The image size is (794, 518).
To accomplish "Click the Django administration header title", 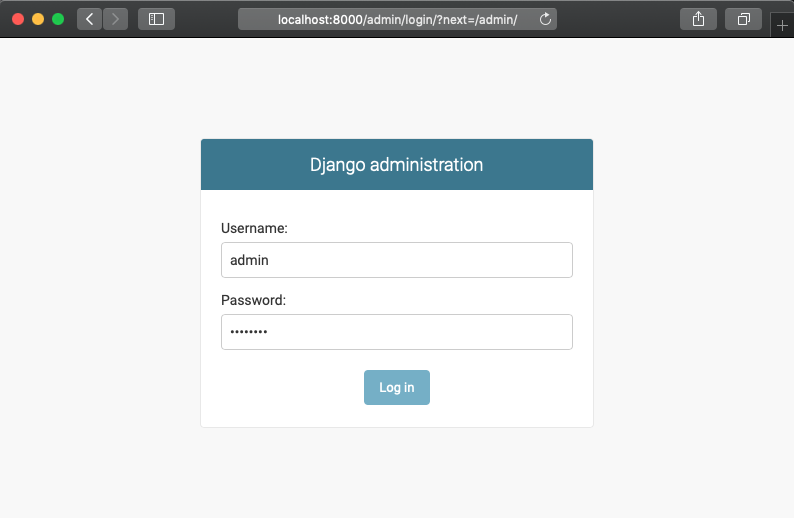I will 396,165.
